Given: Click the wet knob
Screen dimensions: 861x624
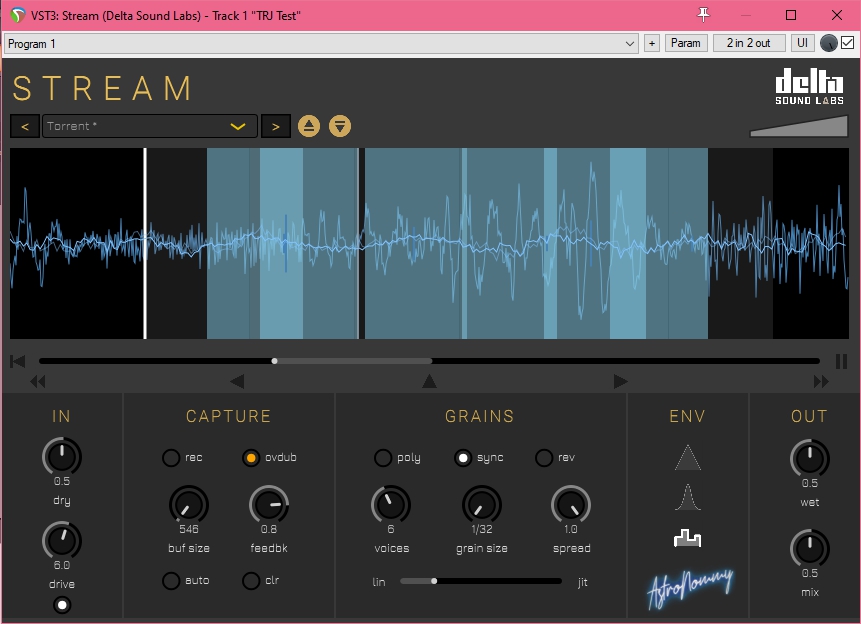Looking at the screenshot, I should [x=810, y=459].
